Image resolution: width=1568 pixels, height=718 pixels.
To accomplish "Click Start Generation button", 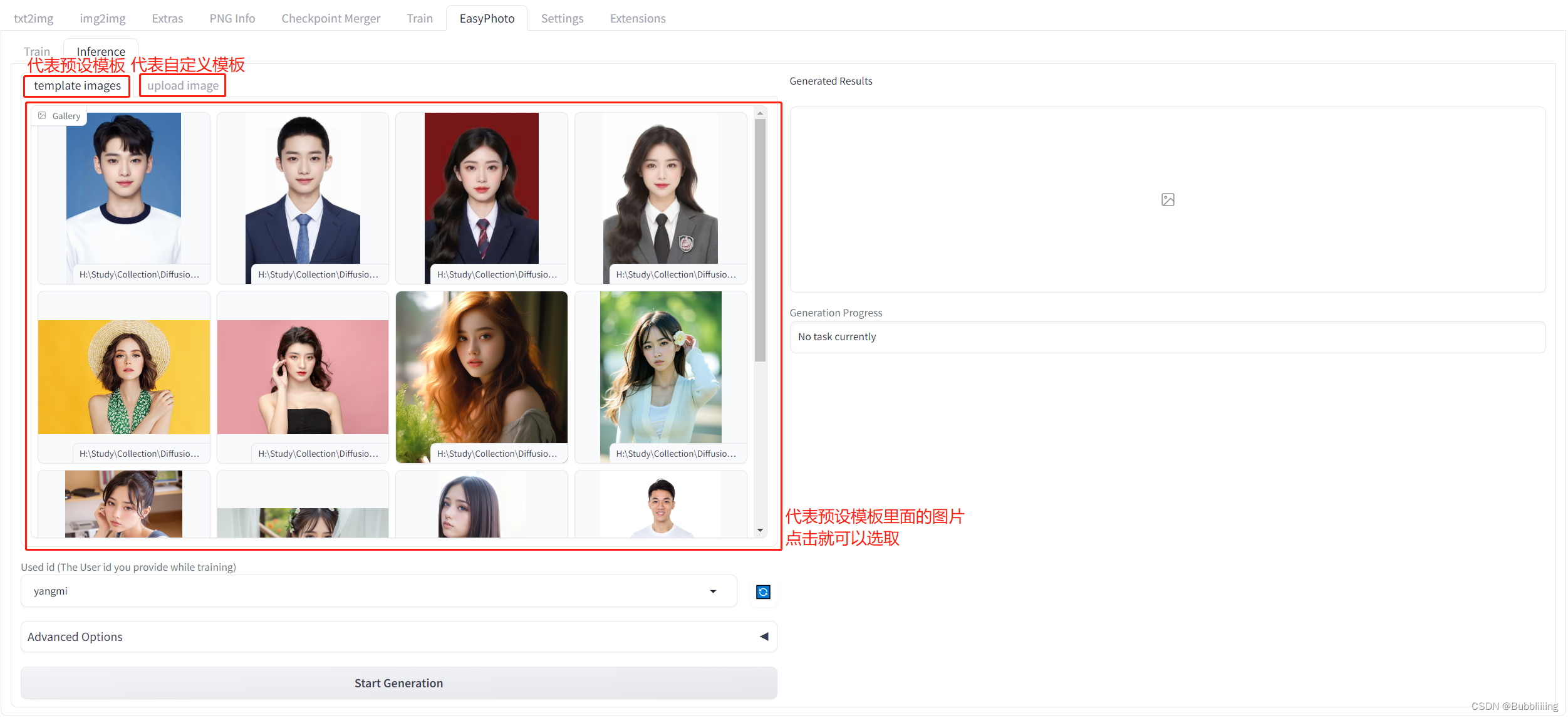I will point(398,683).
